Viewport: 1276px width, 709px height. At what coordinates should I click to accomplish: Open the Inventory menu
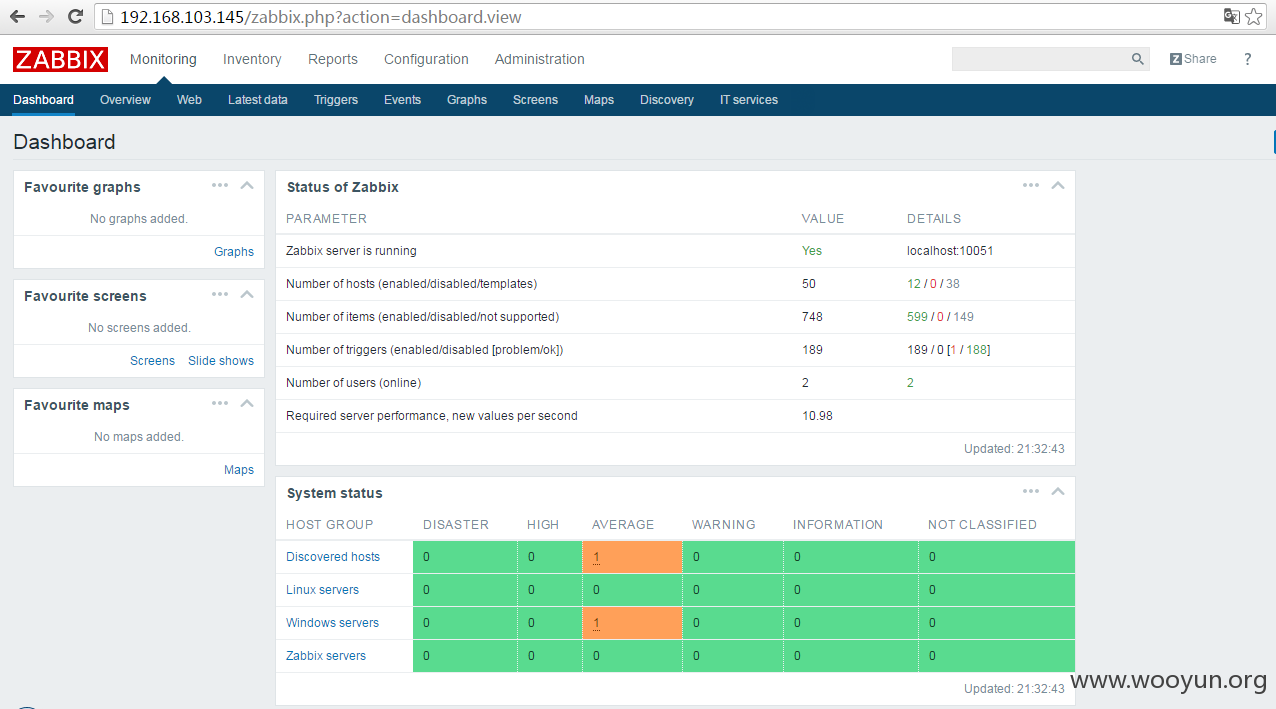pos(252,59)
